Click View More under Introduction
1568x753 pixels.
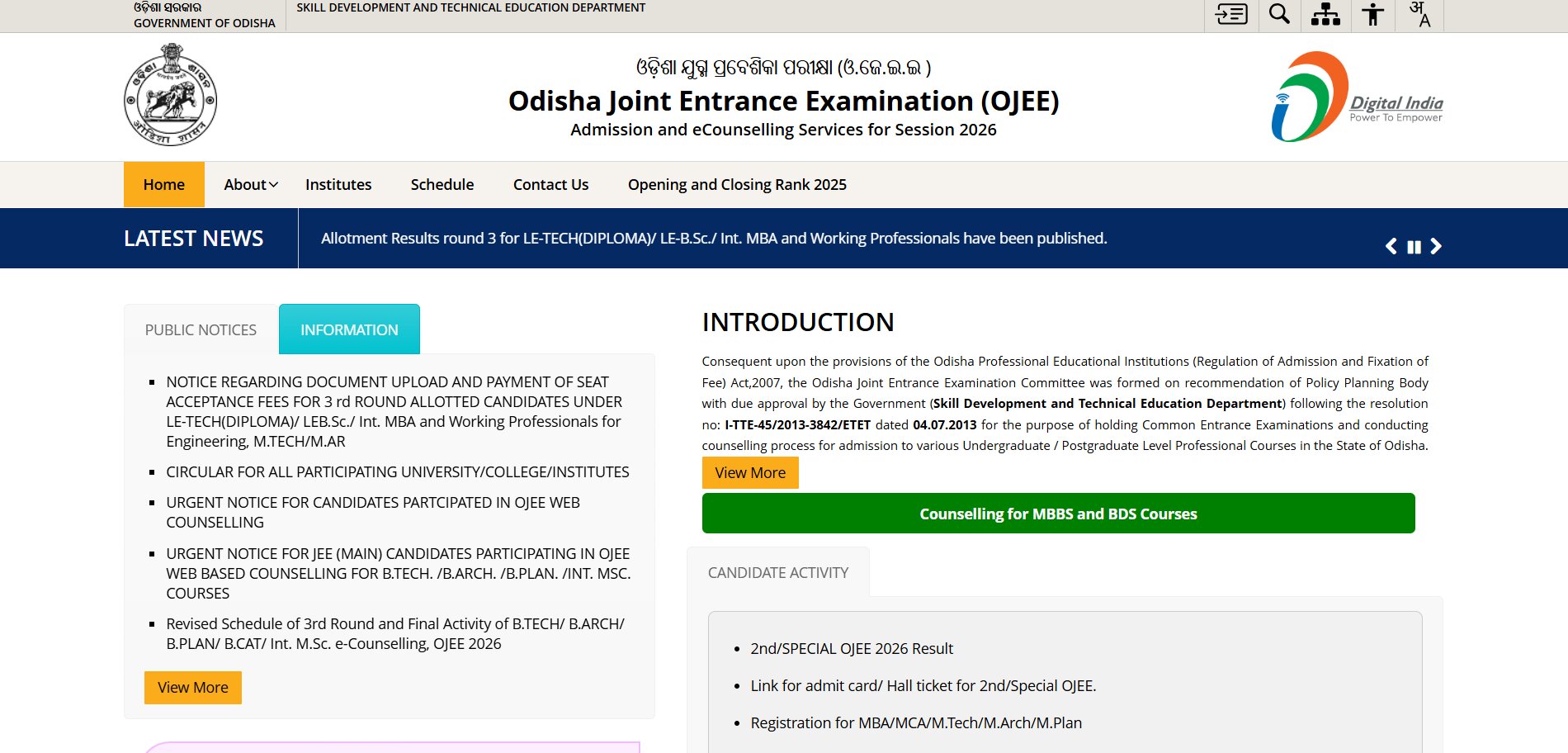(750, 473)
